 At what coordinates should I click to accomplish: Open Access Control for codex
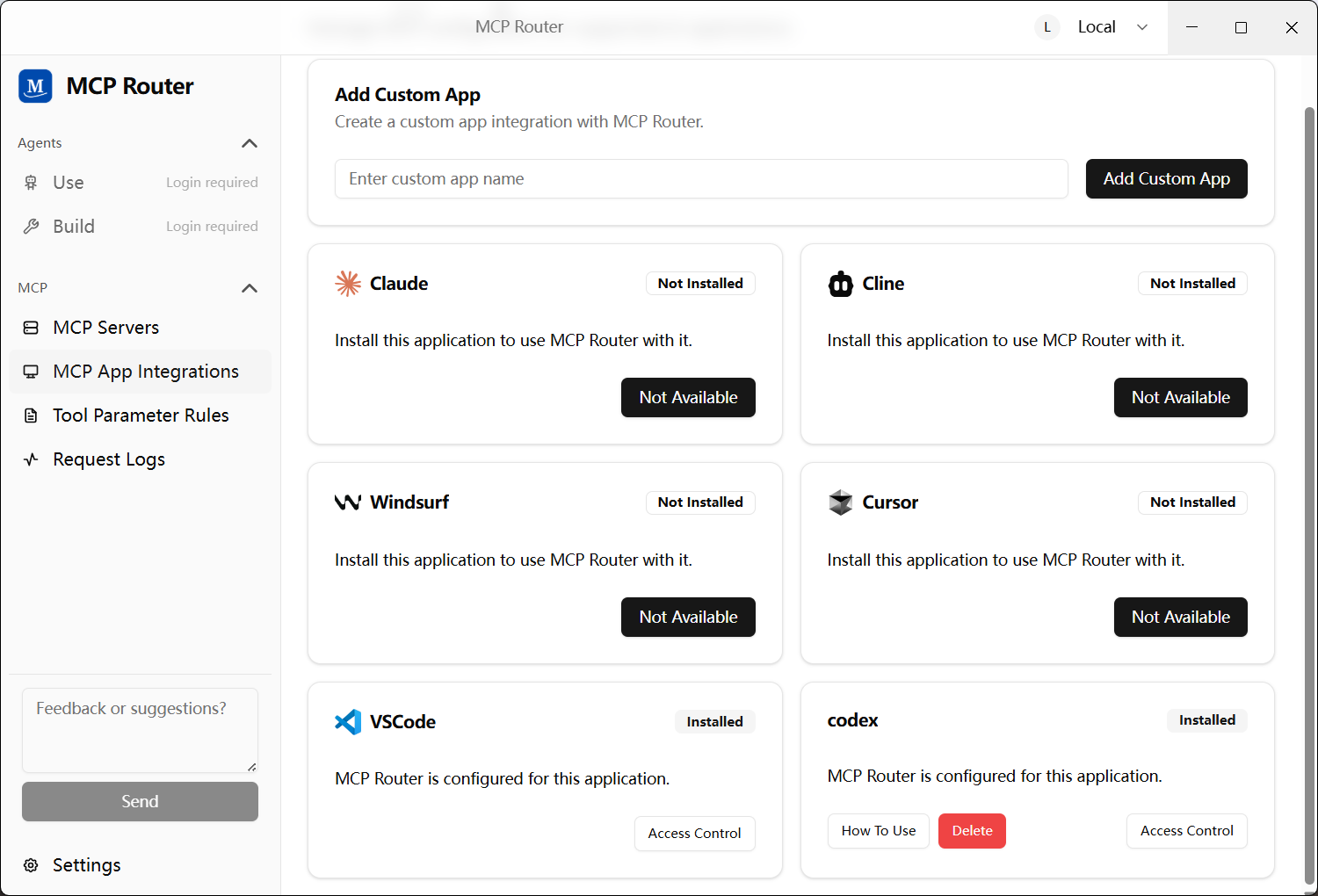point(1186,831)
